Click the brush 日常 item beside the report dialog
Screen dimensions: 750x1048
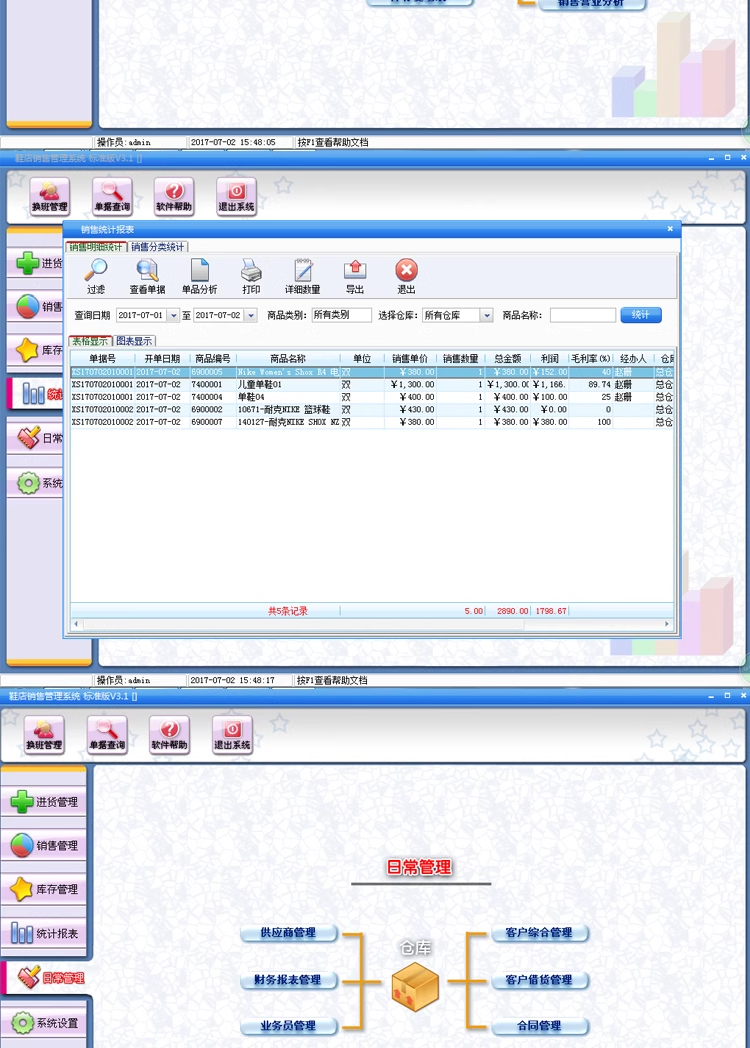[37, 438]
